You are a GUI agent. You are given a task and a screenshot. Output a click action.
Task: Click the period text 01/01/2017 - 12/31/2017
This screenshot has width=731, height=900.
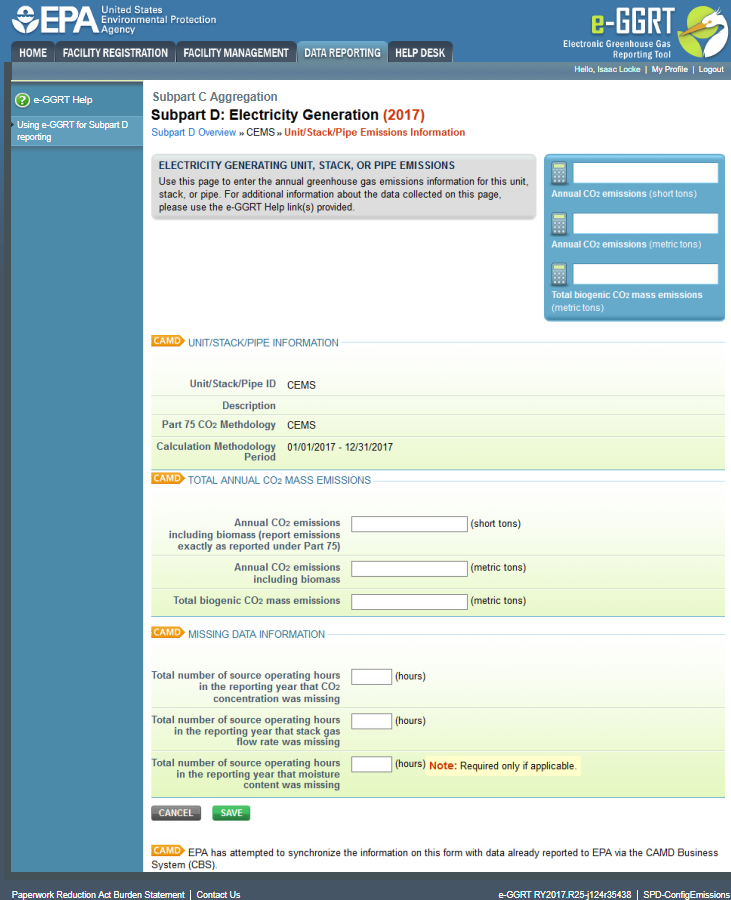[x=340, y=447]
